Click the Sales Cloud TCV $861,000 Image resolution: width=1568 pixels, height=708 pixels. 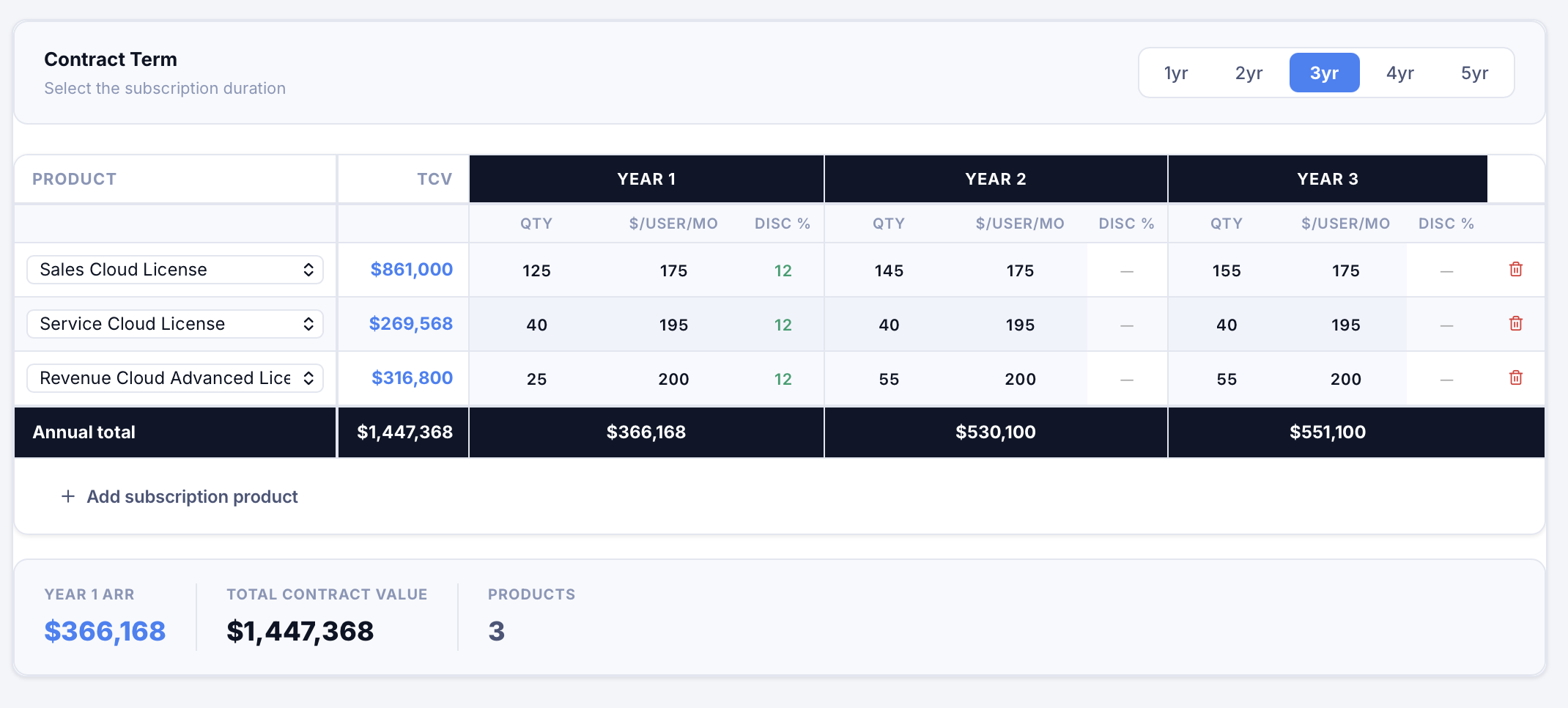411,269
